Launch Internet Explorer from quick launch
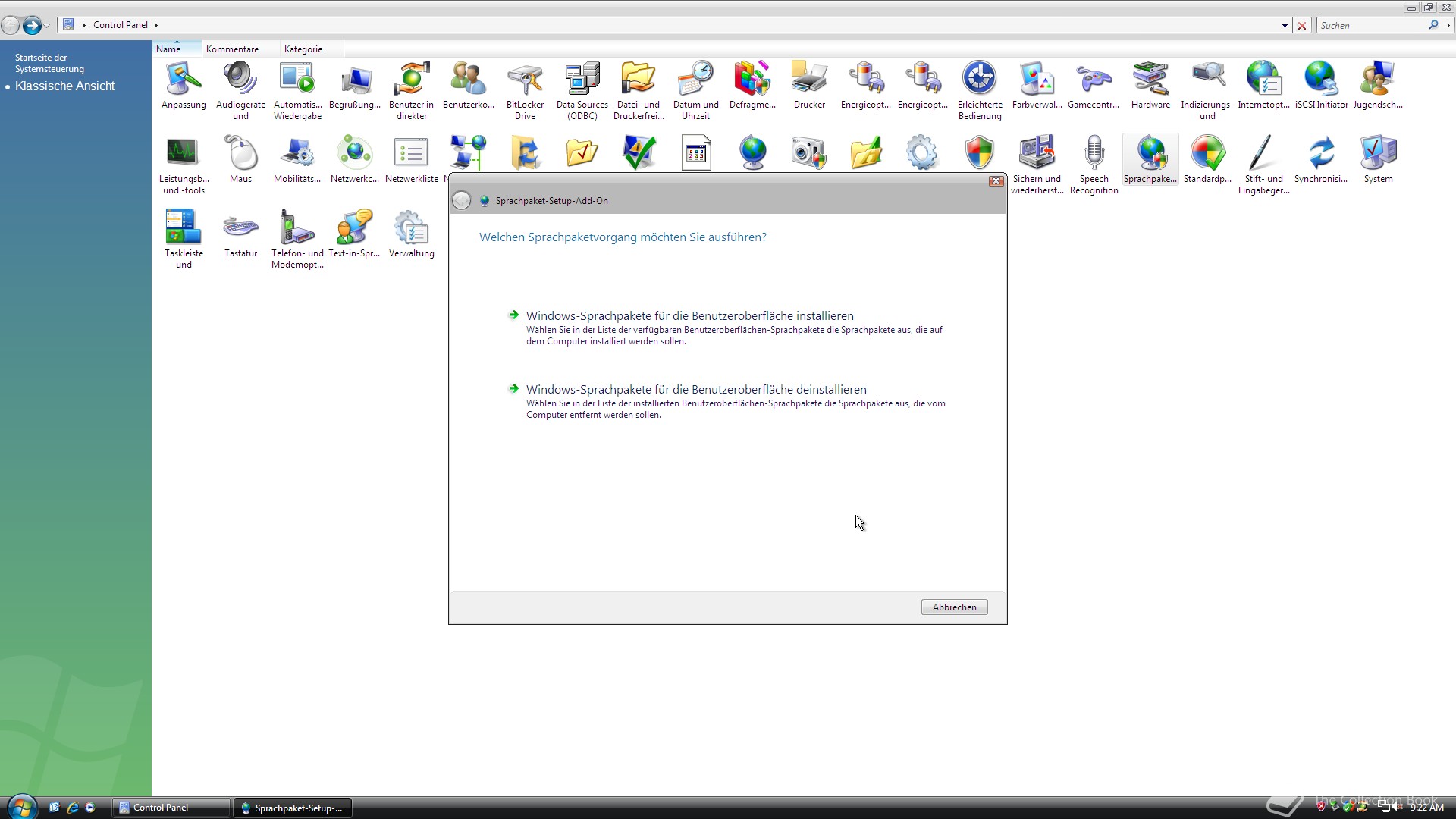This screenshot has width=1456, height=819. click(x=73, y=808)
